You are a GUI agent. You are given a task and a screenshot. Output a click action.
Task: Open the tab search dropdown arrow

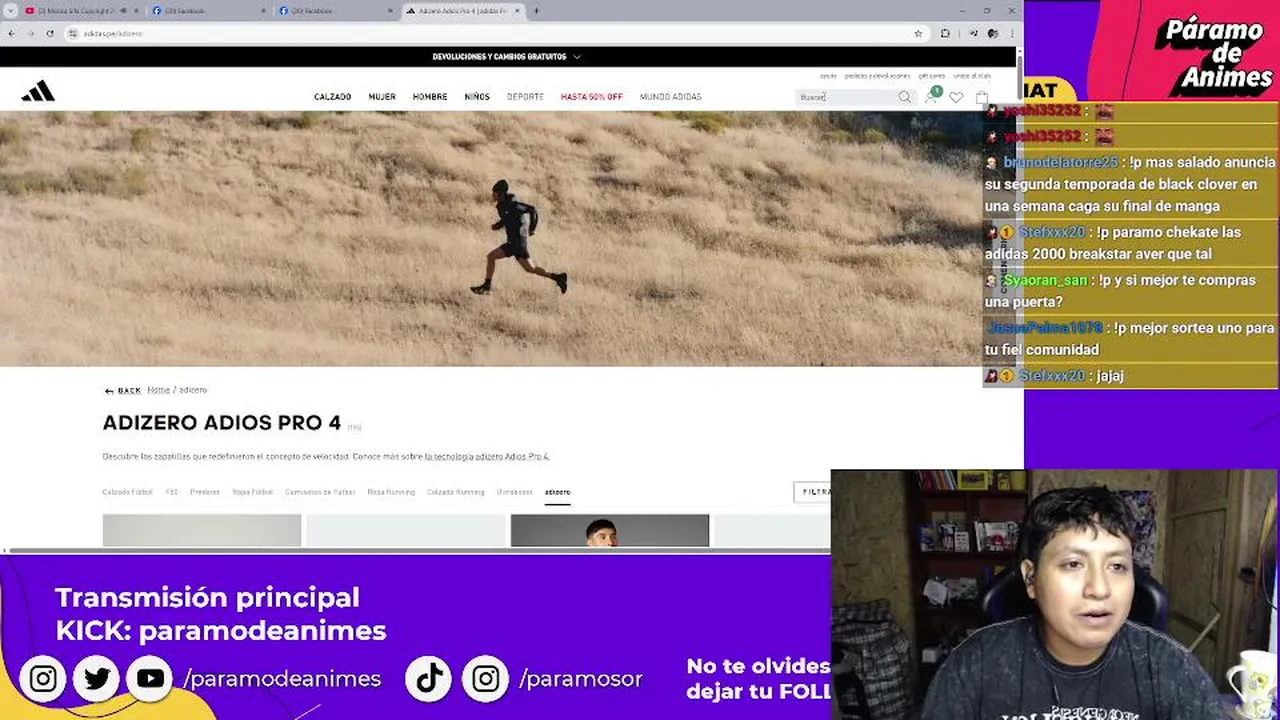[x=10, y=11]
